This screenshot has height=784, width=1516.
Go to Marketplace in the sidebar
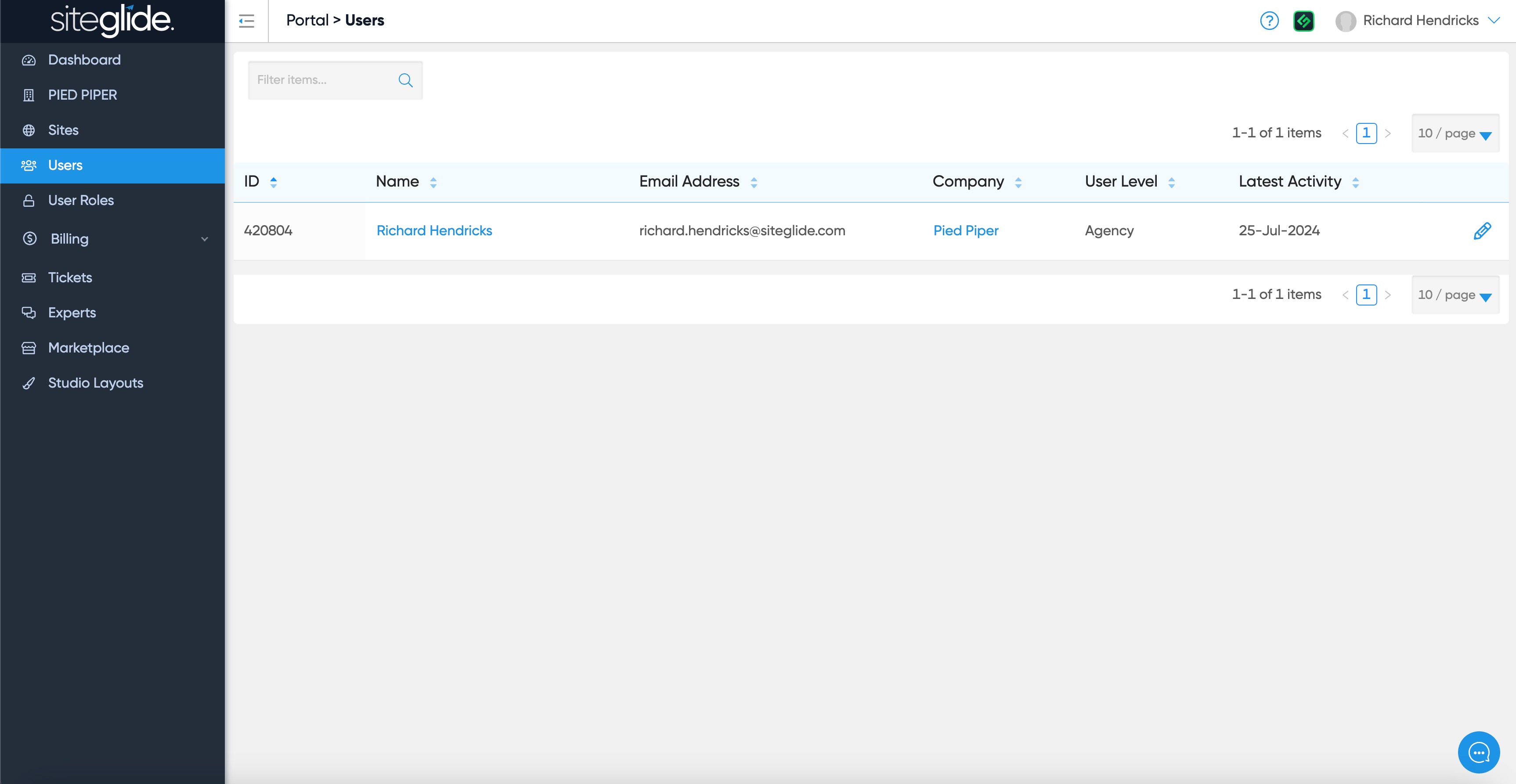click(x=88, y=348)
